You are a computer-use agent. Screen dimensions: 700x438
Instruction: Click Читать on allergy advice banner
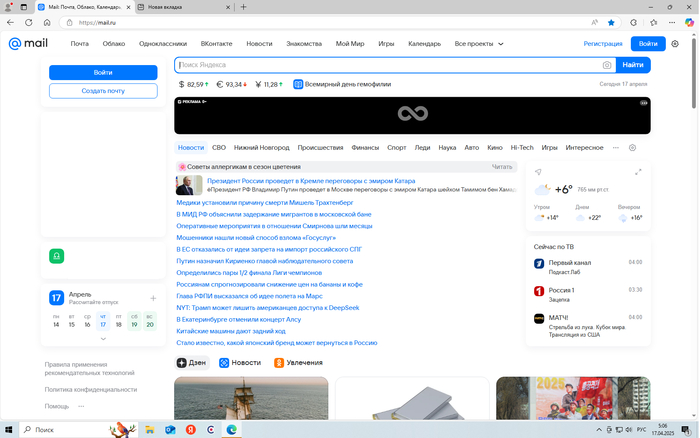pyautogui.click(x=502, y=167)
